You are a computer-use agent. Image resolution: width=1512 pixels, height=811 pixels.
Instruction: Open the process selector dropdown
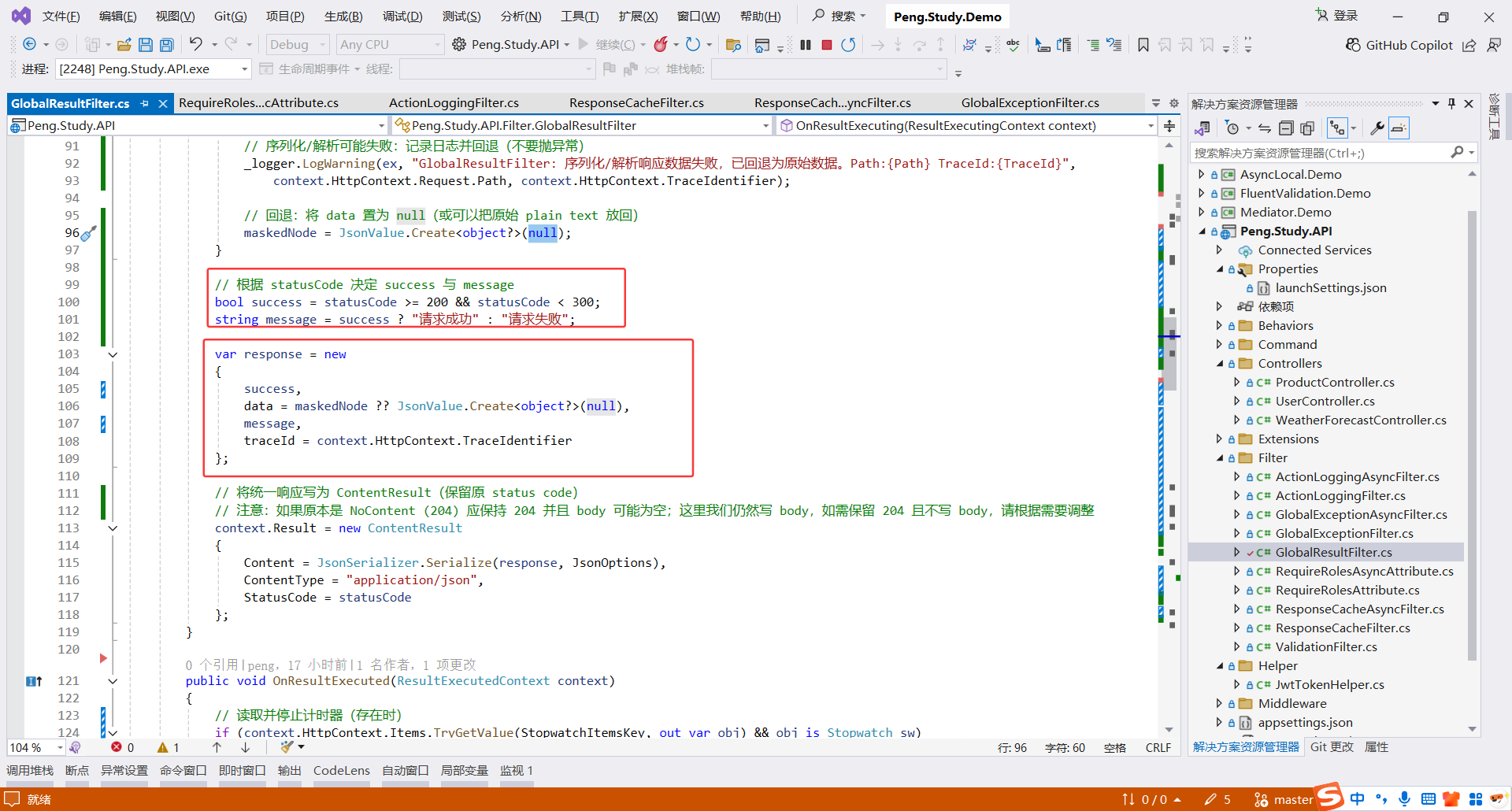(x=154, y=69)
